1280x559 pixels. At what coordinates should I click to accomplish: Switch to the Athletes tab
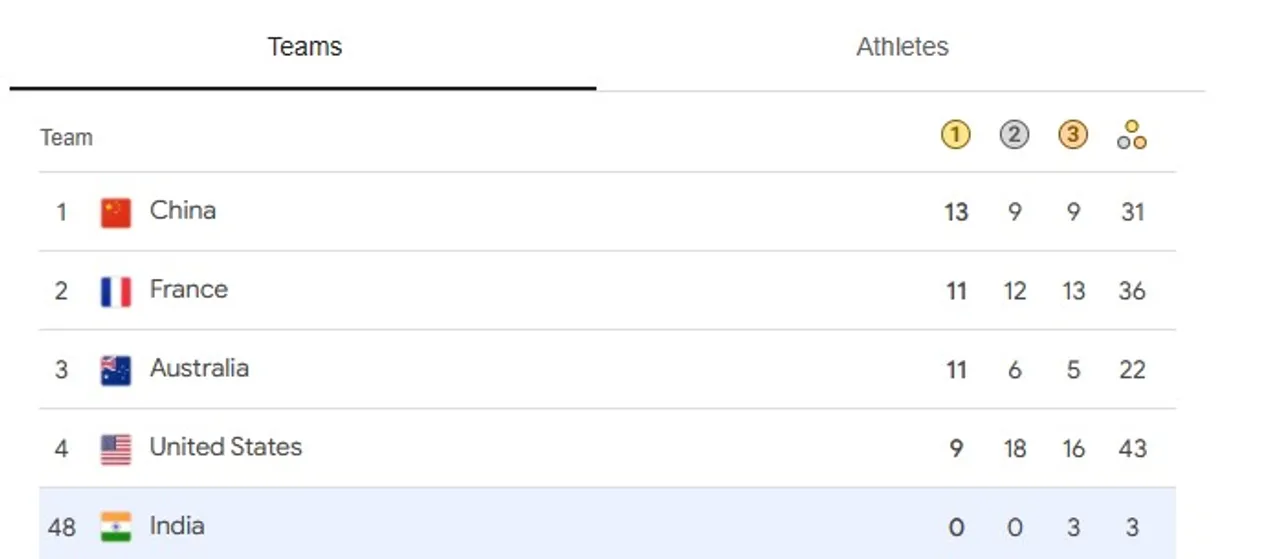[x=902, y=47]
